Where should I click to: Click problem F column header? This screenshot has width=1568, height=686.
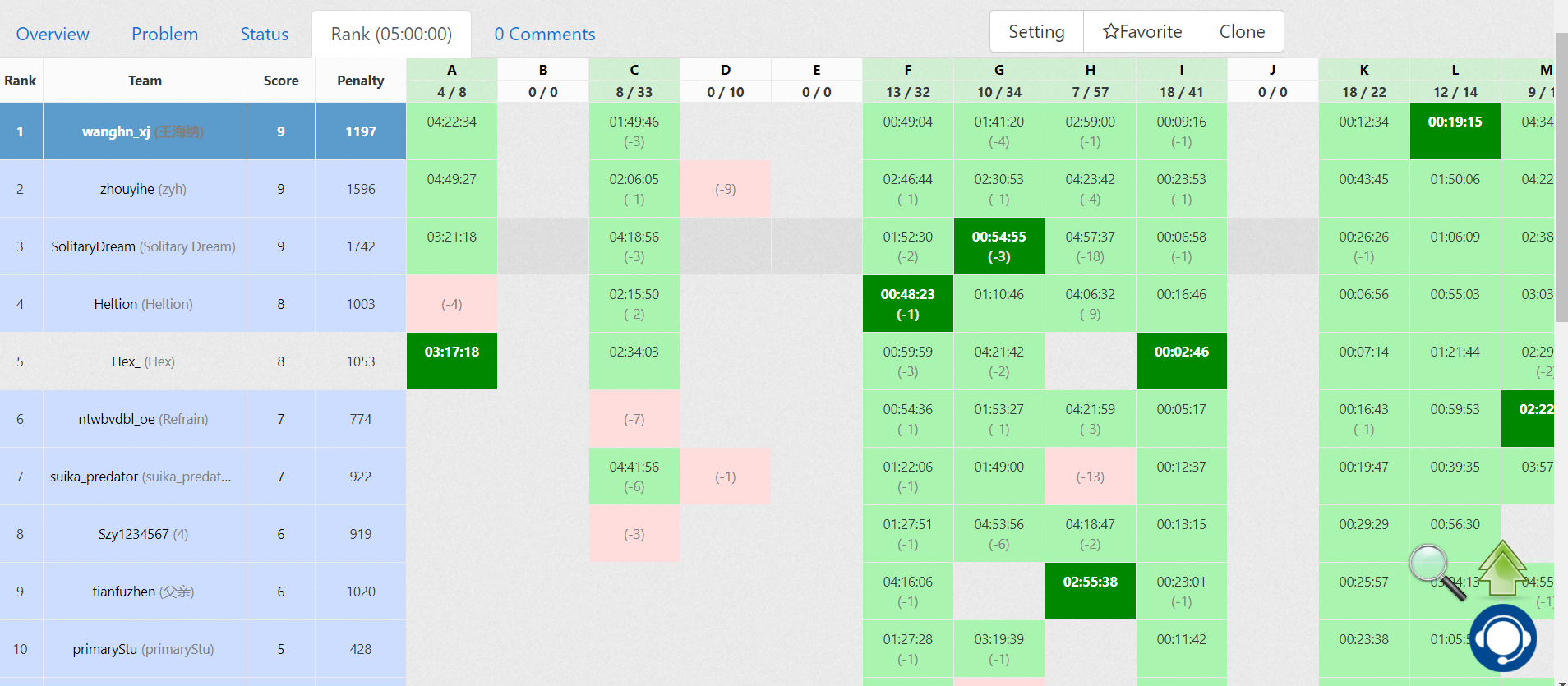pyautogui.click(x=907, y=71)
